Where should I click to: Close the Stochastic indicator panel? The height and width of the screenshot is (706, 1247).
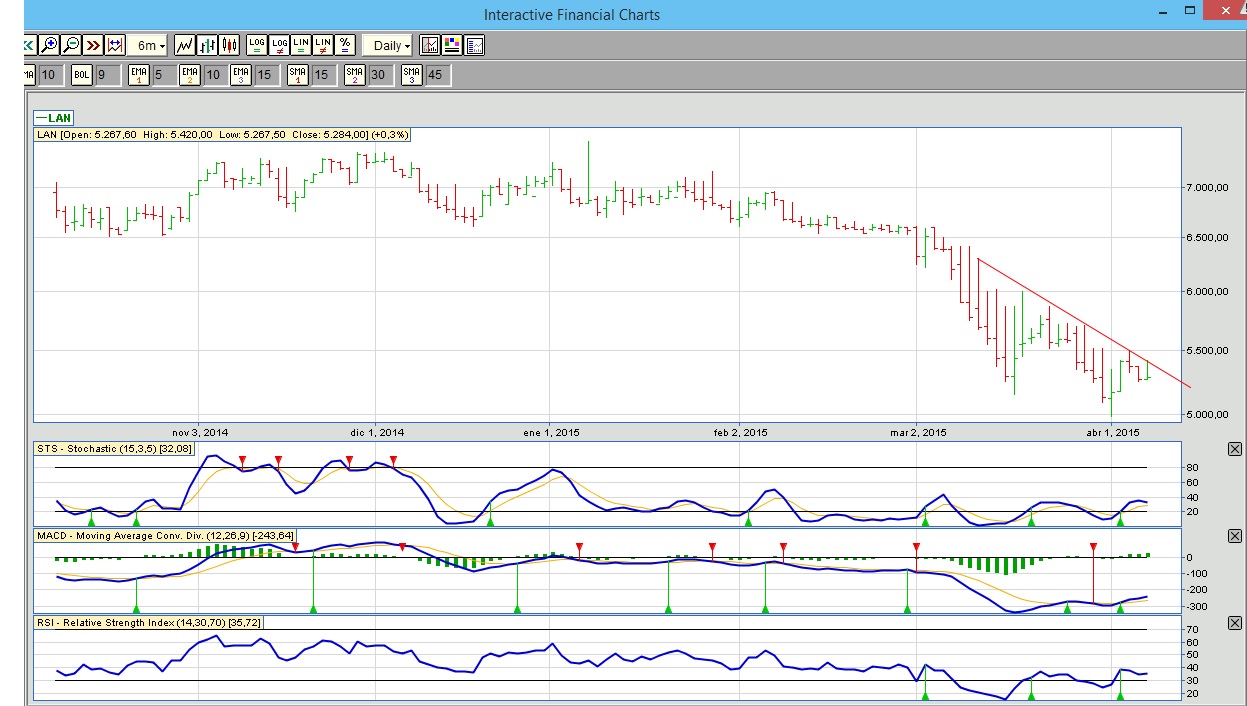pyautogui.click(x=1234, y=450)
